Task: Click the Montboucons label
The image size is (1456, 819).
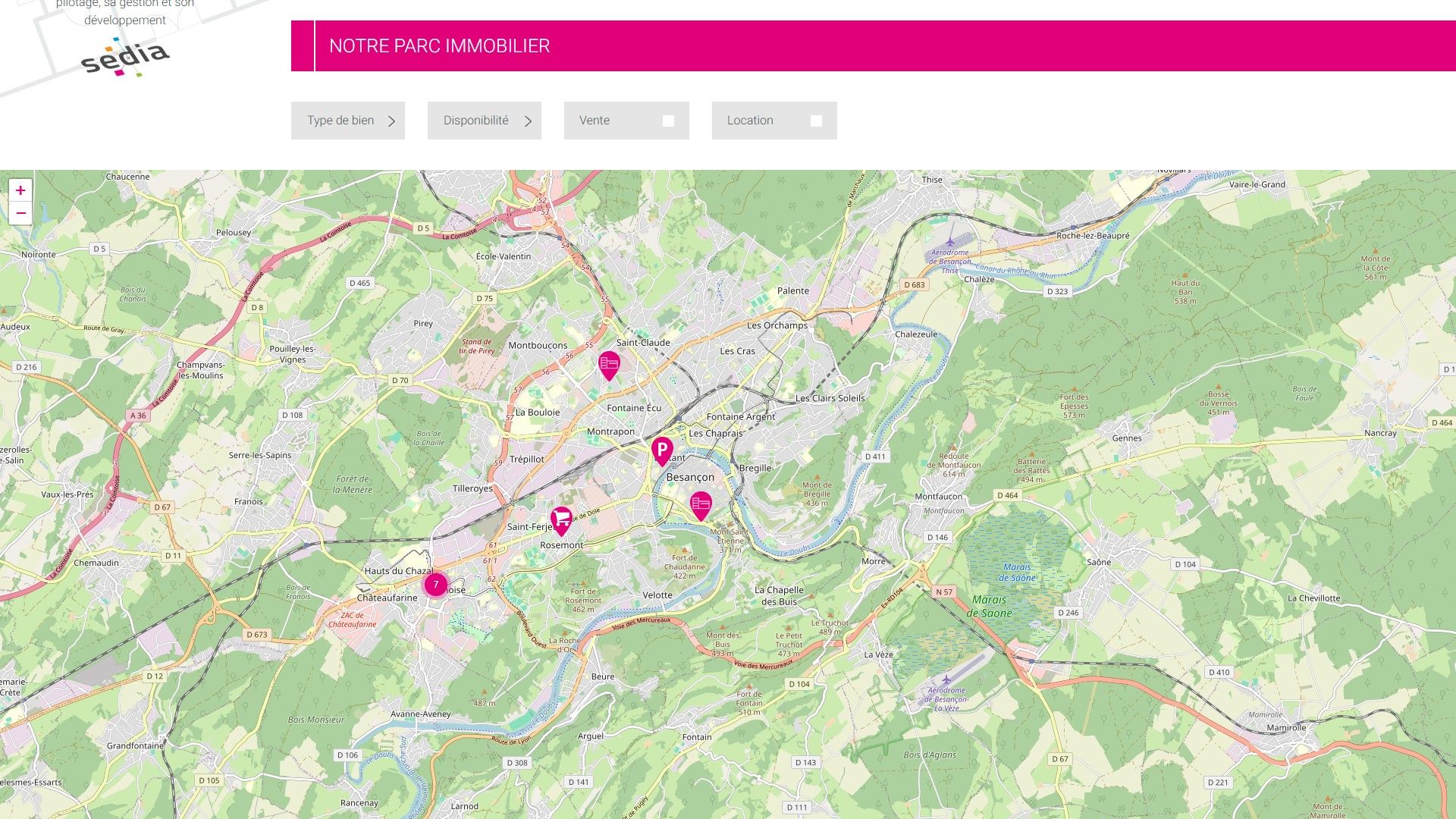Action: click(538, 345)
